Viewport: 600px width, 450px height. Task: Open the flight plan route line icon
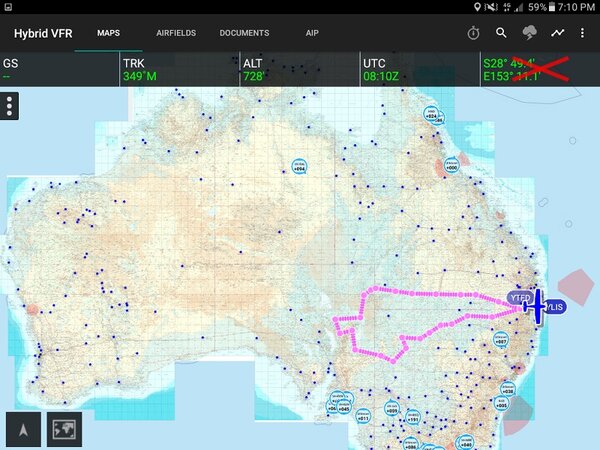click(557, 33)
